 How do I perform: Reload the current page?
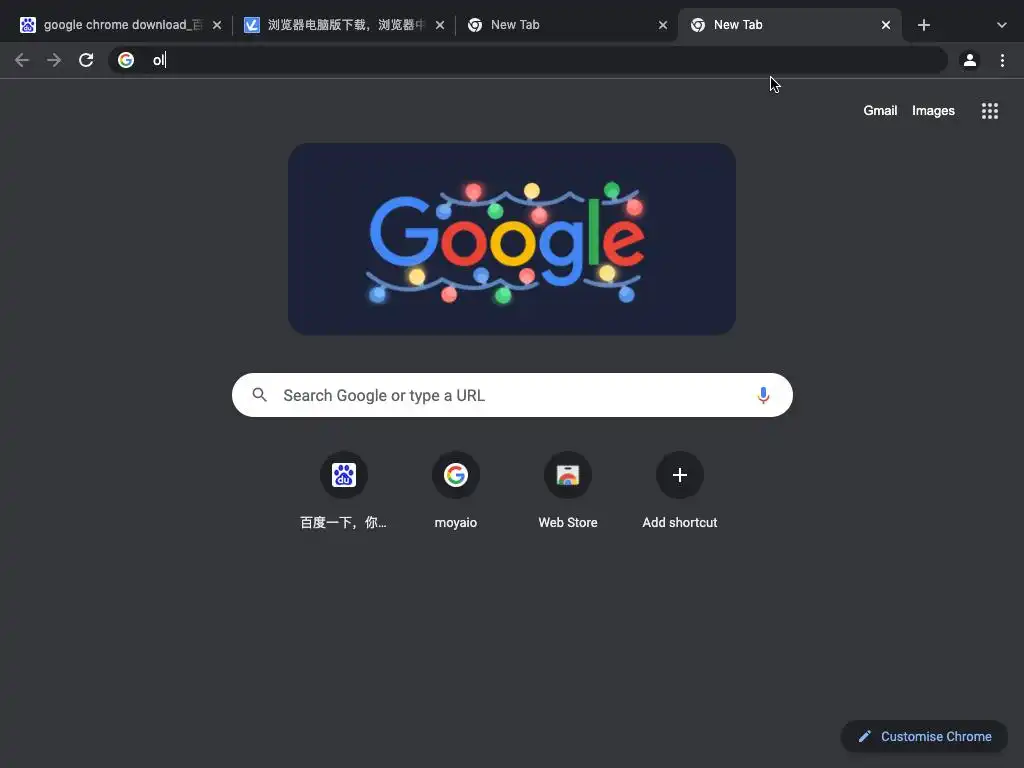[x=86, y=61]
